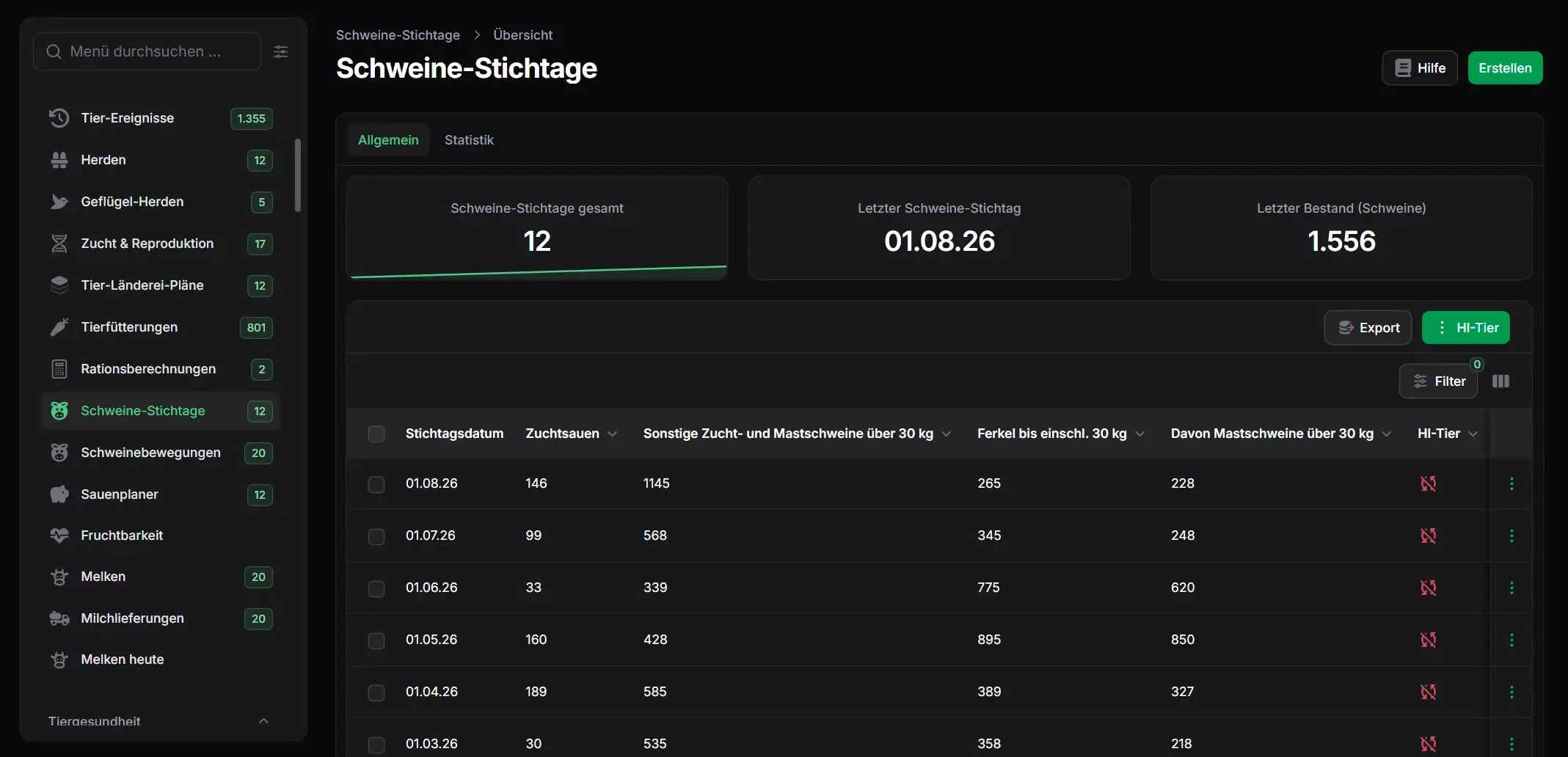Click the Sauenplaner piggy bank icon
The height and width of the screenshot is (757, 1568).
(59, 494)
